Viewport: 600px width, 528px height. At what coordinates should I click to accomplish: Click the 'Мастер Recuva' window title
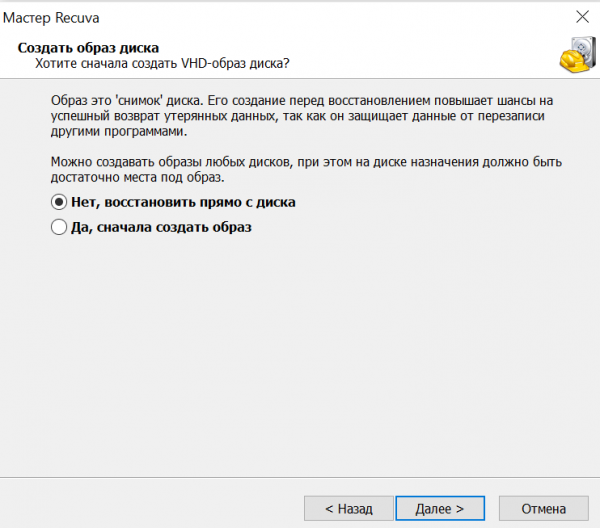click(x=51, y=18)
